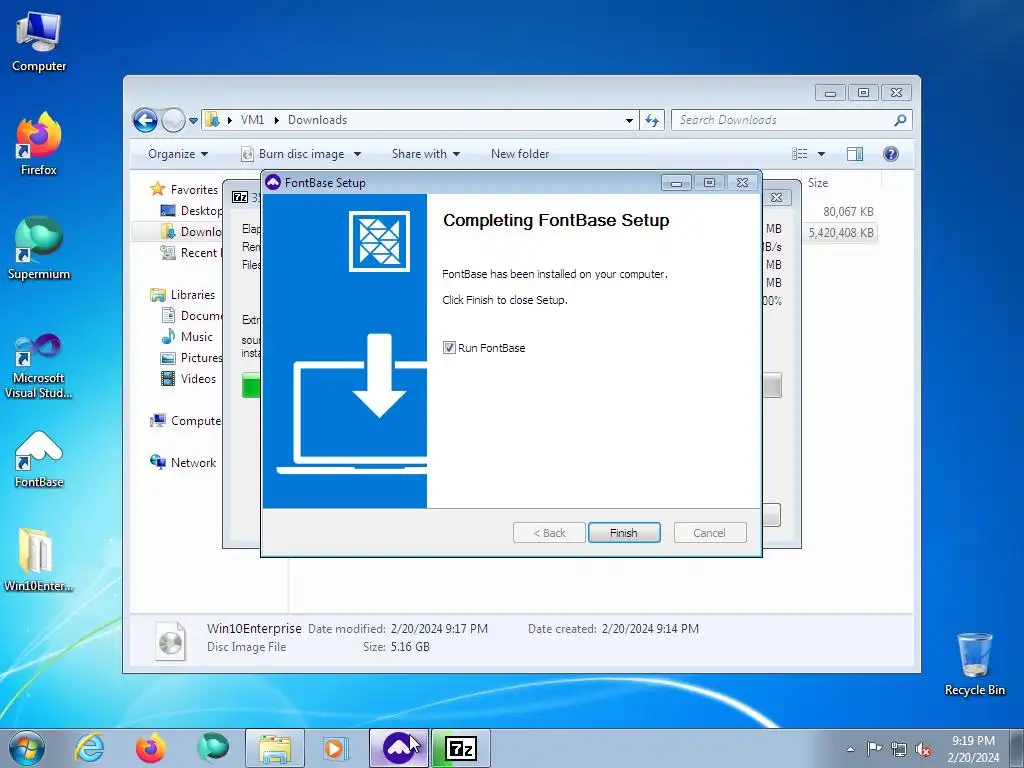Open Supermium desktop shortcut
This screenshot has height=768, width=1024.
coord(39,249)
